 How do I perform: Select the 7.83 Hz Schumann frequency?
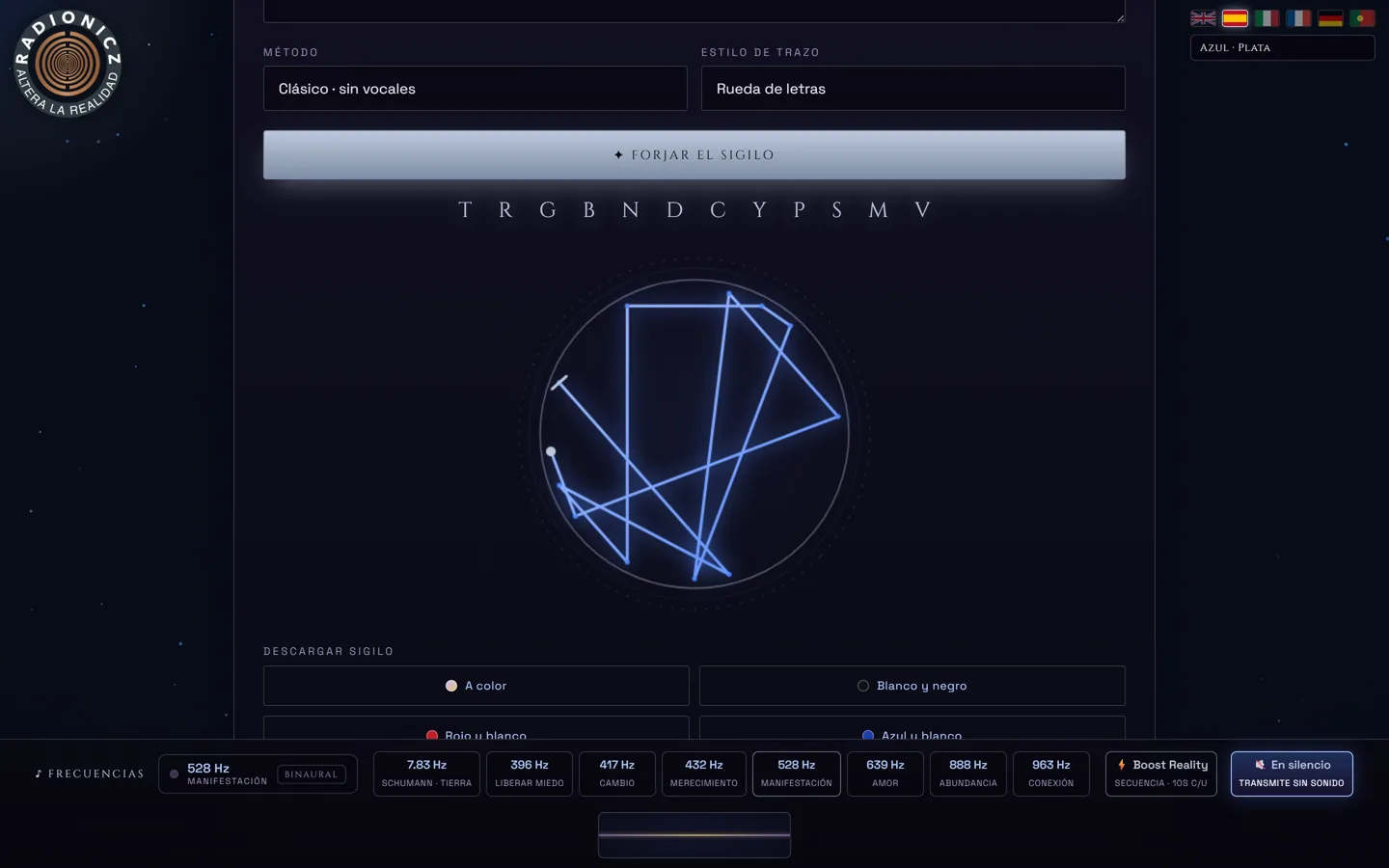[426, 773]
